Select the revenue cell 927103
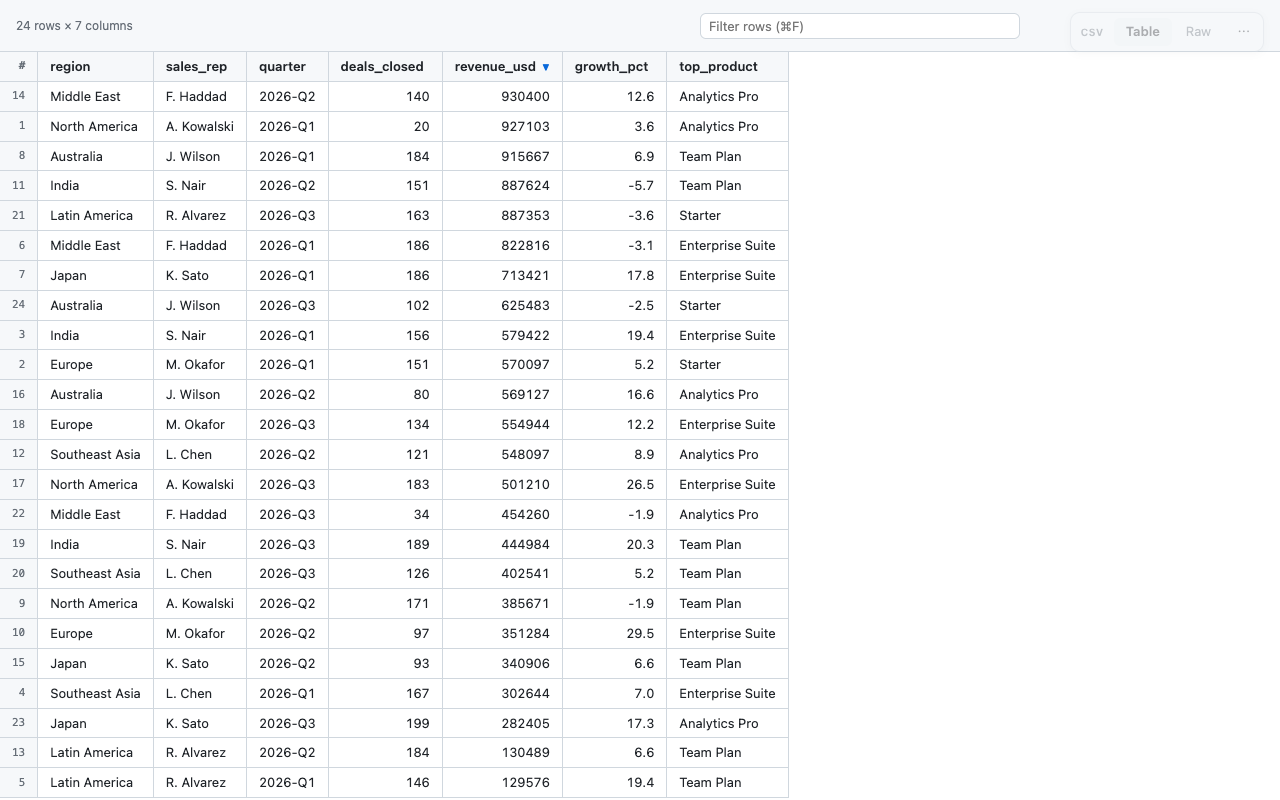This screenshot has height=800, width=1280. (x=502, y=127)
